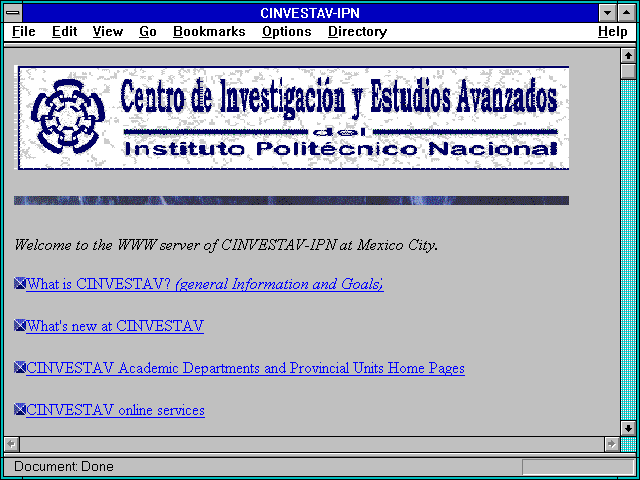
Task: Click the horizontal scrollbar right arrow
Action: pos(612,444)
